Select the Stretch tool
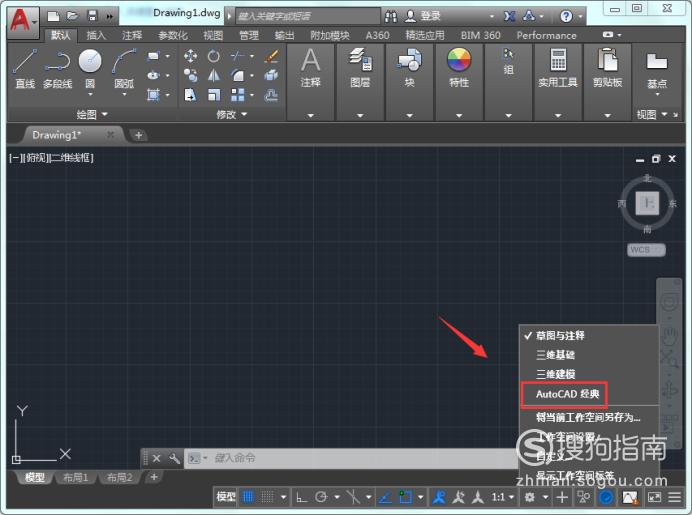 [x=190, y=94]
